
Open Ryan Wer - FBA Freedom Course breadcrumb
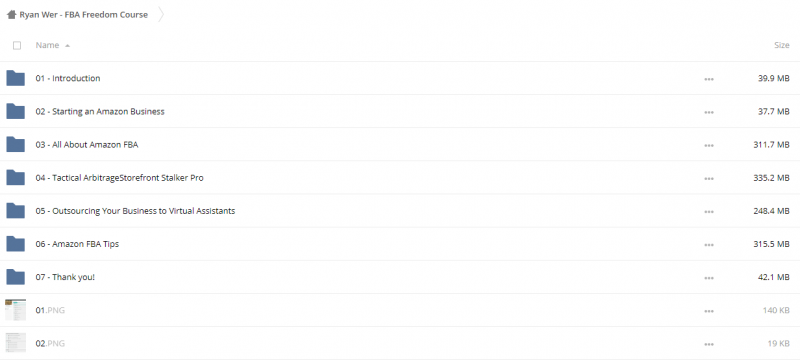(x=84, y=15)
